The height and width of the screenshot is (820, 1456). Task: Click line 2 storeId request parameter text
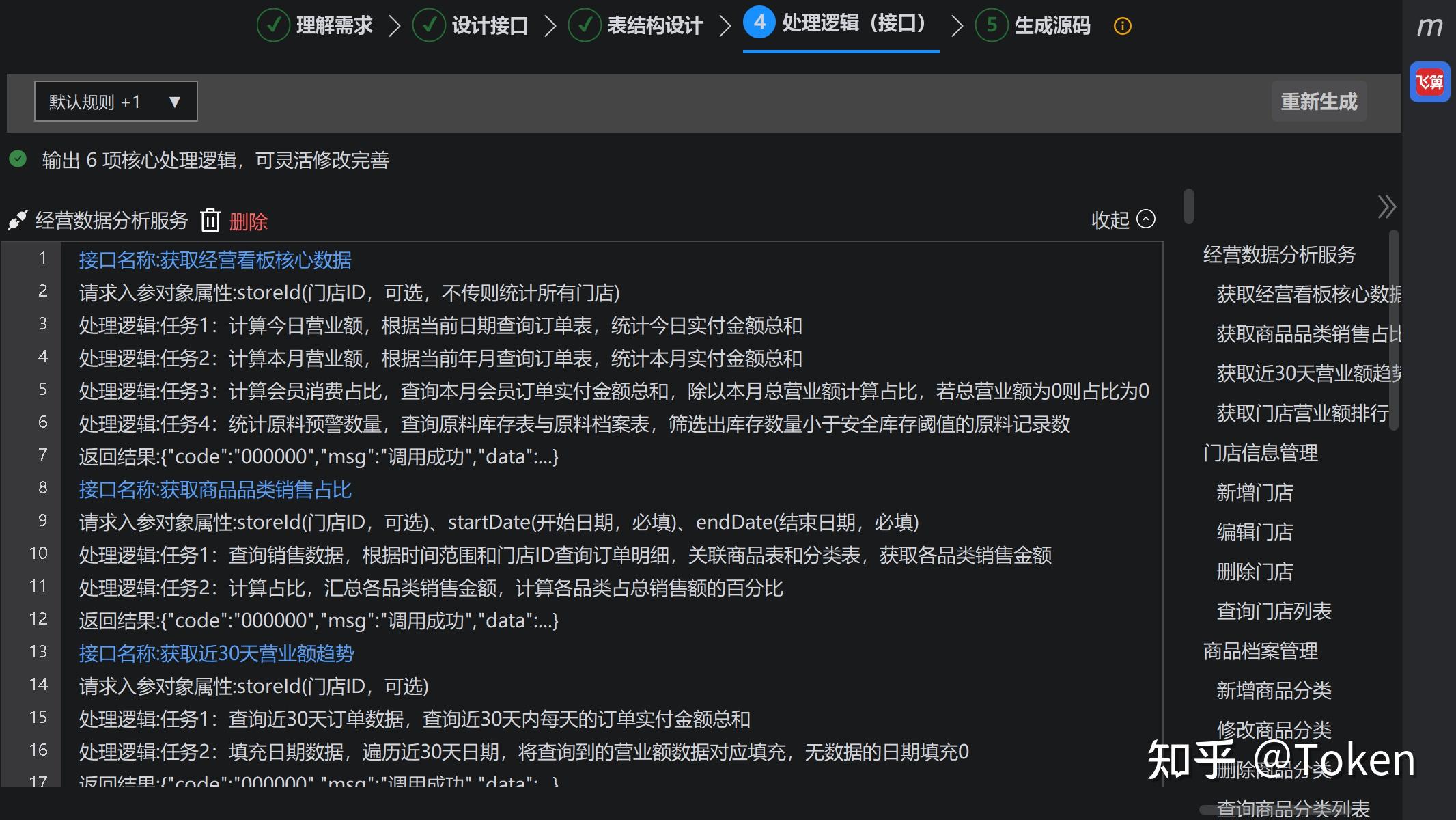350,292
